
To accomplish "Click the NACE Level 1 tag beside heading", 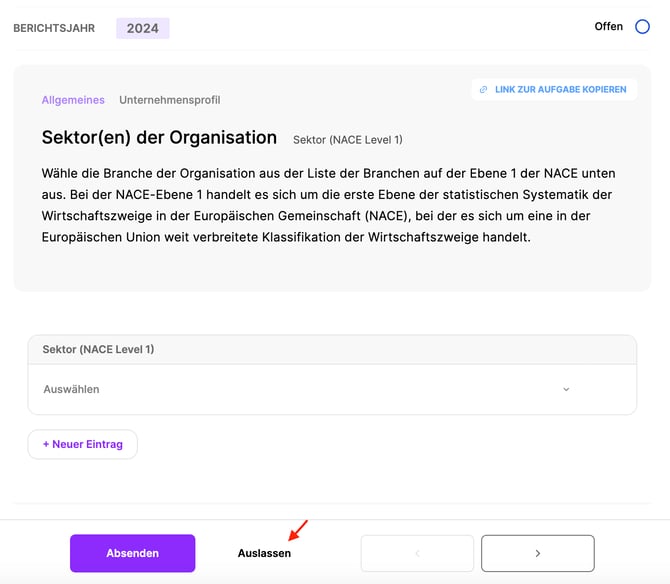I will (347, 139).
